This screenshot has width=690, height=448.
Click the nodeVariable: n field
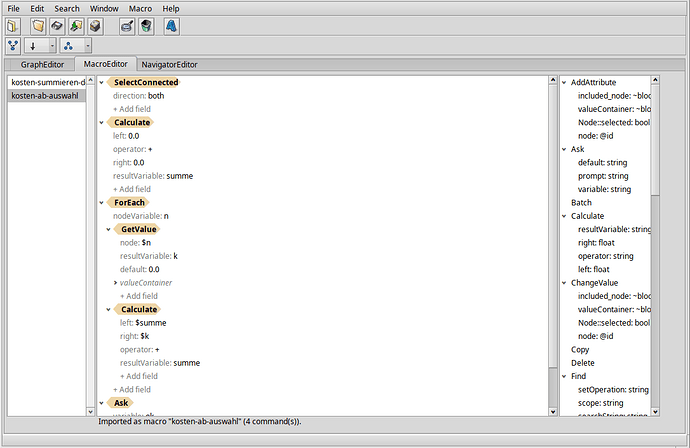[141, 216]
